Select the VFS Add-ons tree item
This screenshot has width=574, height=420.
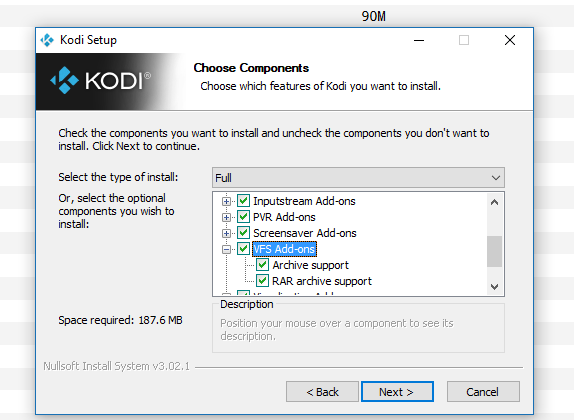pos(284,249)
